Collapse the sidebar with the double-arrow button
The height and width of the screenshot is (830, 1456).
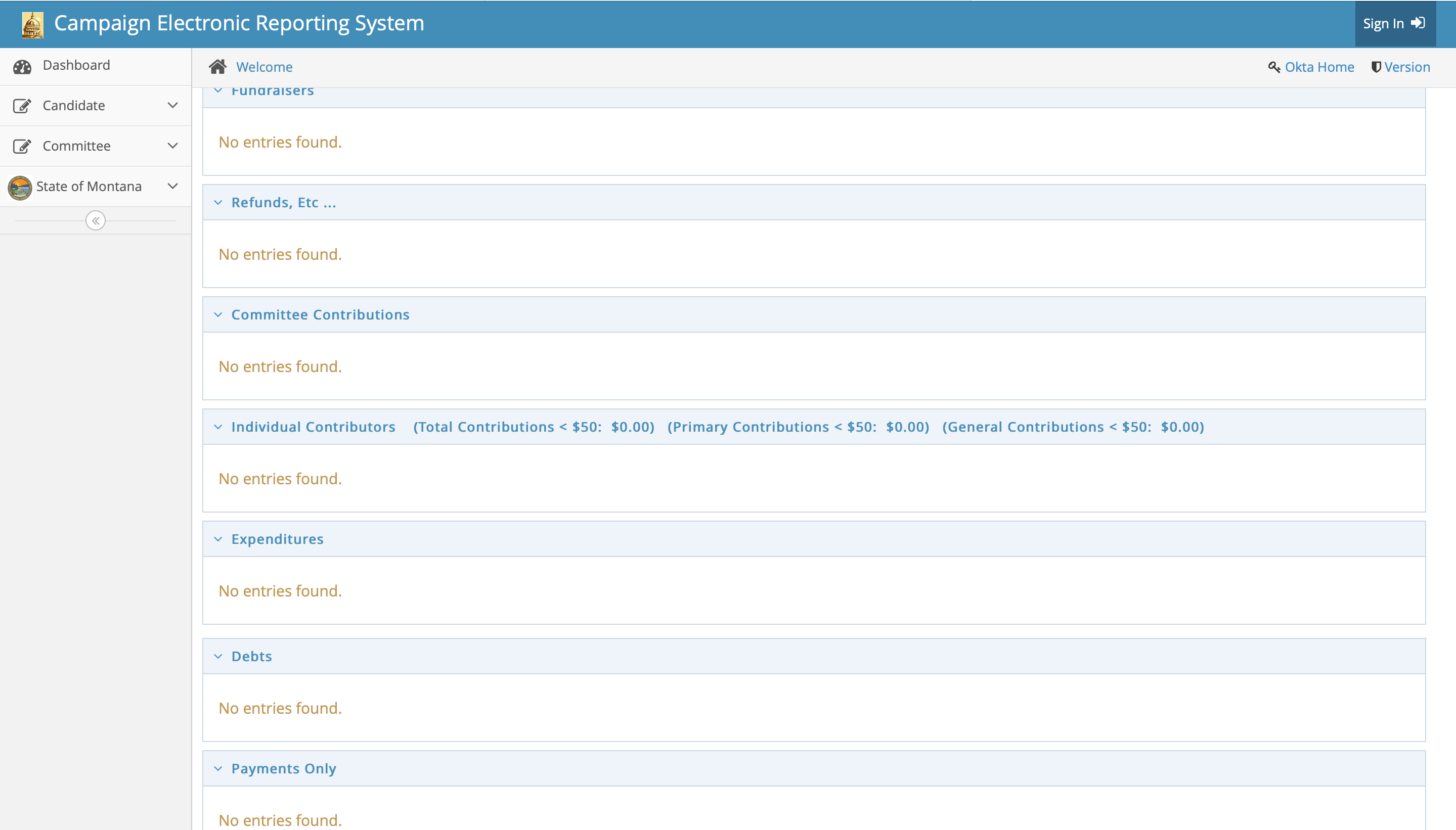(95, 220)
